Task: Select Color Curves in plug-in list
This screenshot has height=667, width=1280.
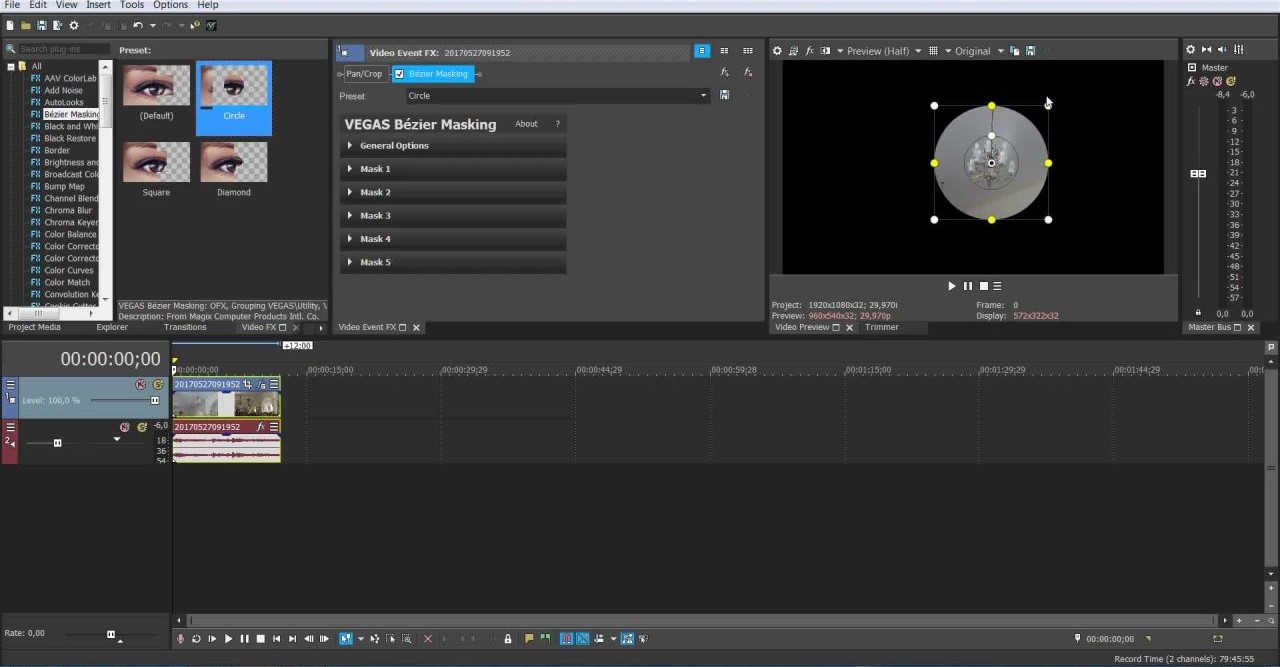Action: pyautogui.click(x=69, y=271)
